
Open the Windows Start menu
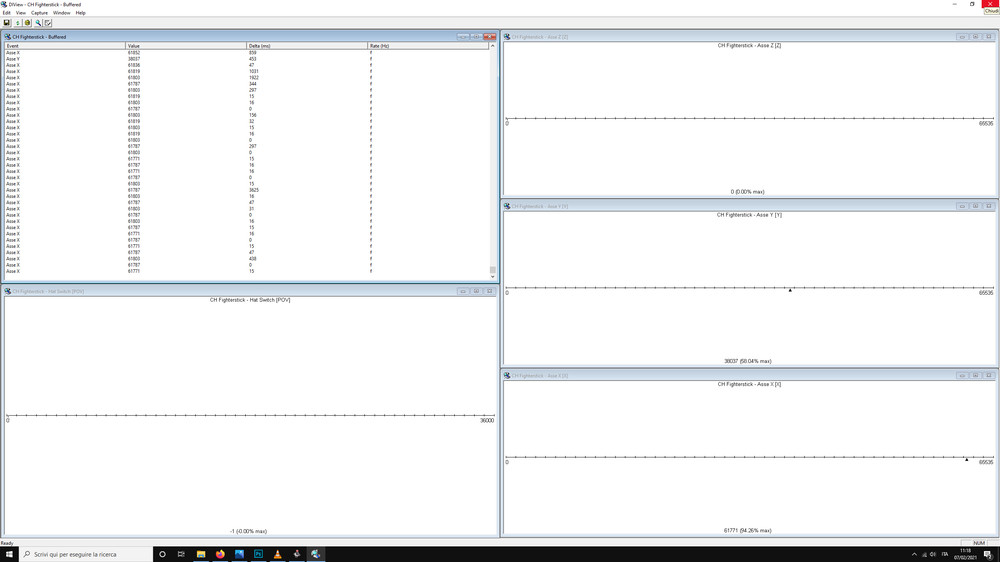9,554
